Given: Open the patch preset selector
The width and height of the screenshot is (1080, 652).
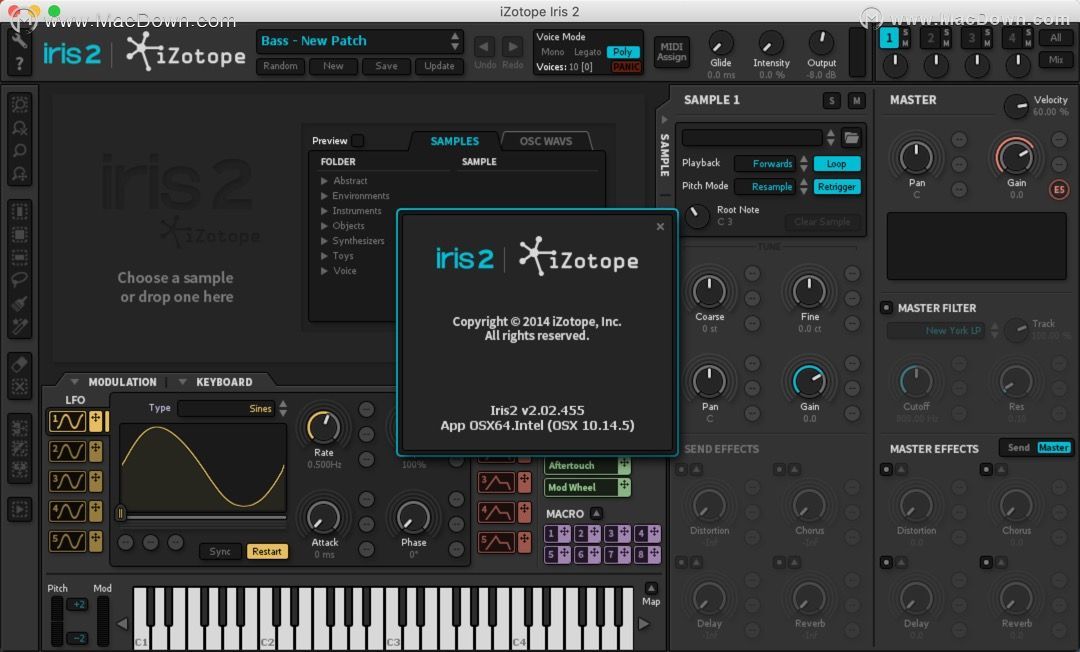Looking at the screenshot, I should point(359,41).
